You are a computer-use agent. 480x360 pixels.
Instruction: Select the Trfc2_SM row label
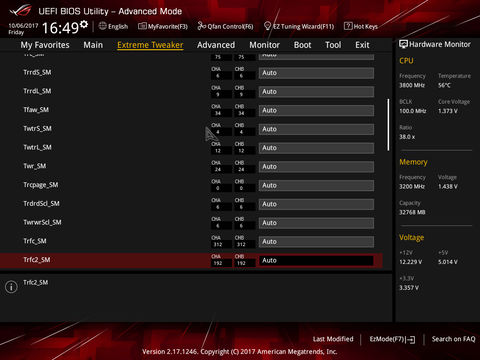click(x=37, y=260)
